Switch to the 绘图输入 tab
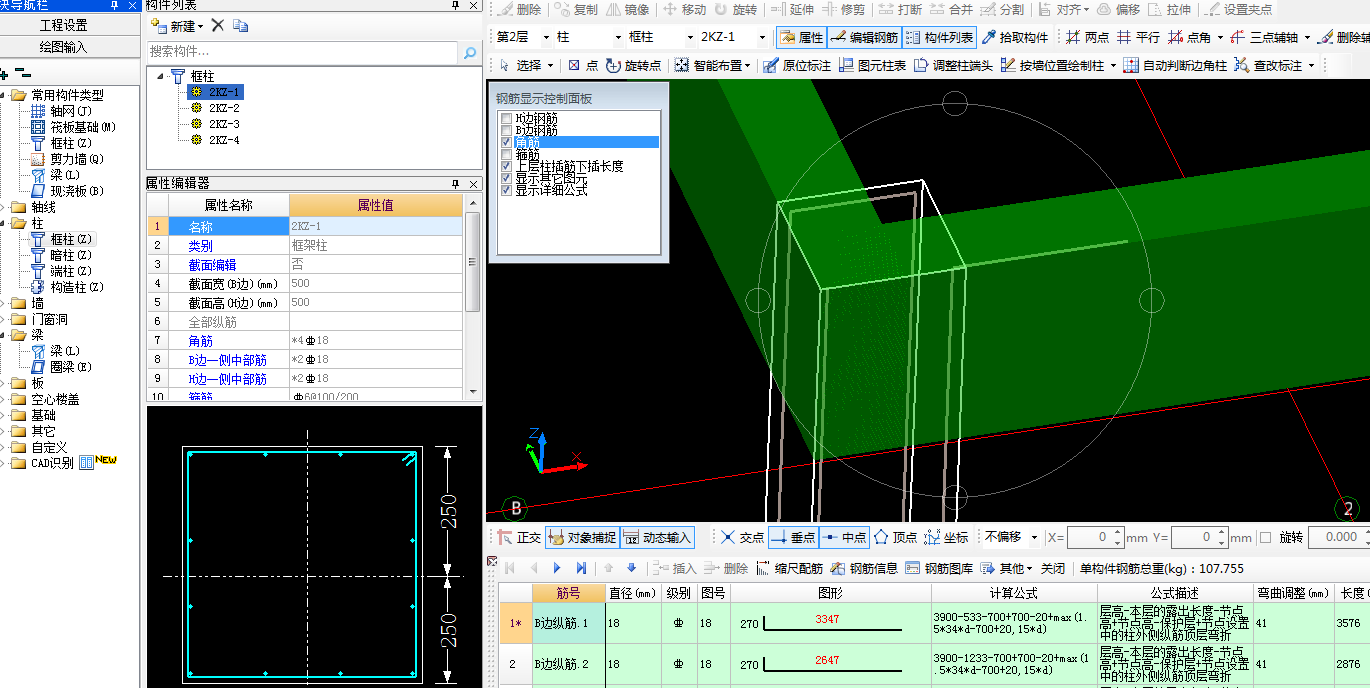Image resolution: width=1370 pixels, height=688 pixels. (x=63, y=47)
